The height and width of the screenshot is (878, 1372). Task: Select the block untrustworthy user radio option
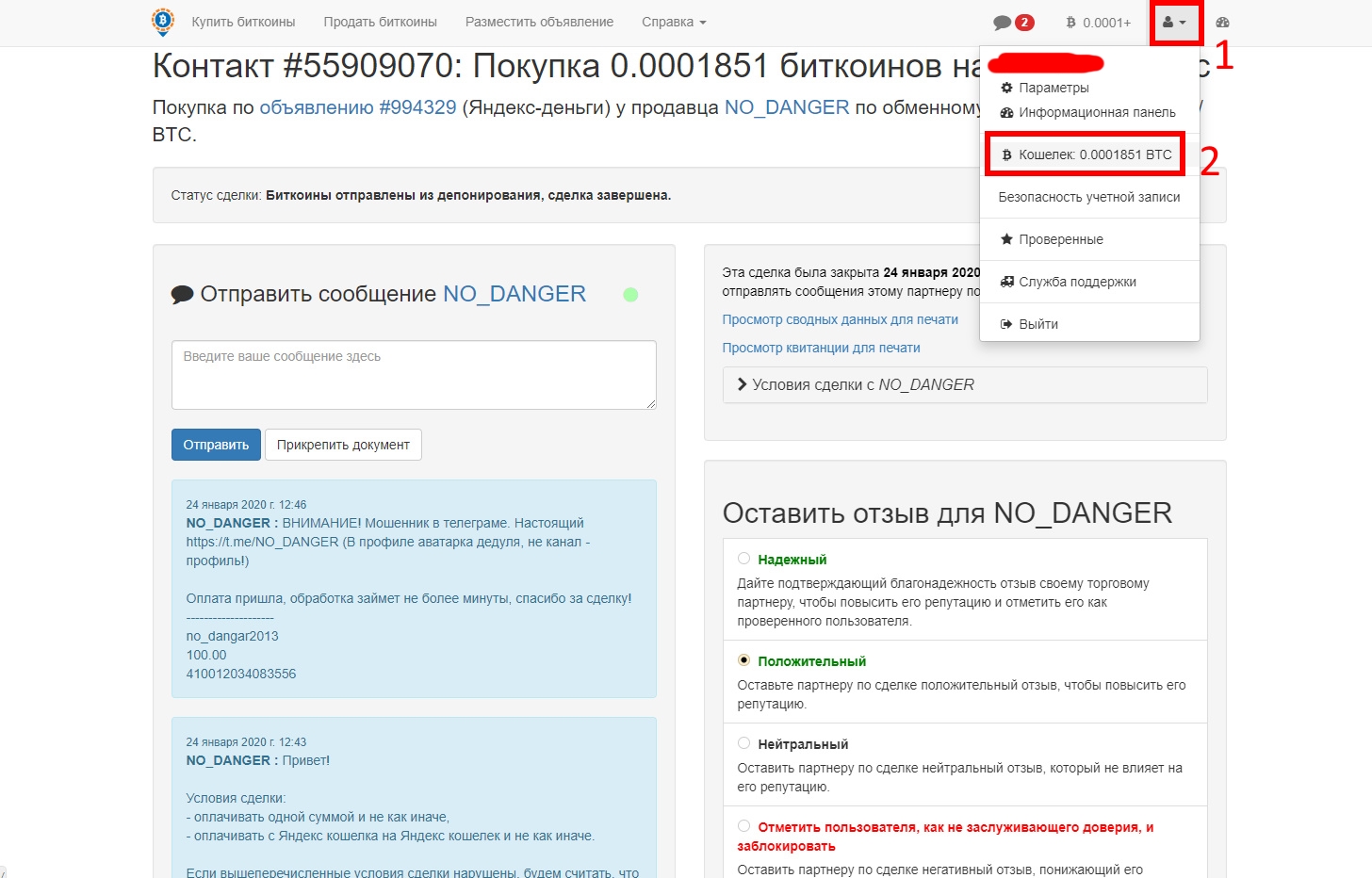[743, 826]
